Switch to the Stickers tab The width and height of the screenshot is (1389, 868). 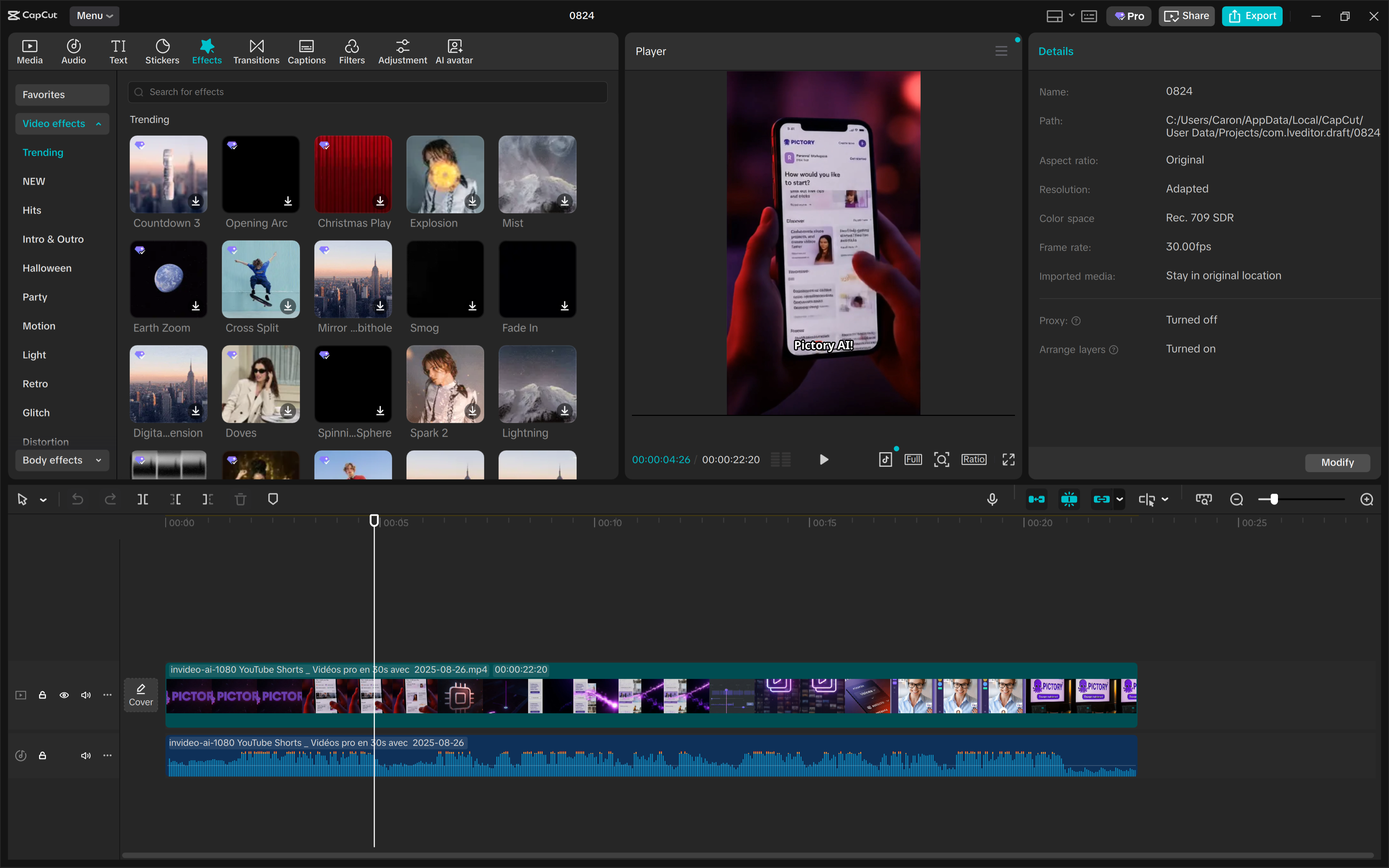click(162, 51)
